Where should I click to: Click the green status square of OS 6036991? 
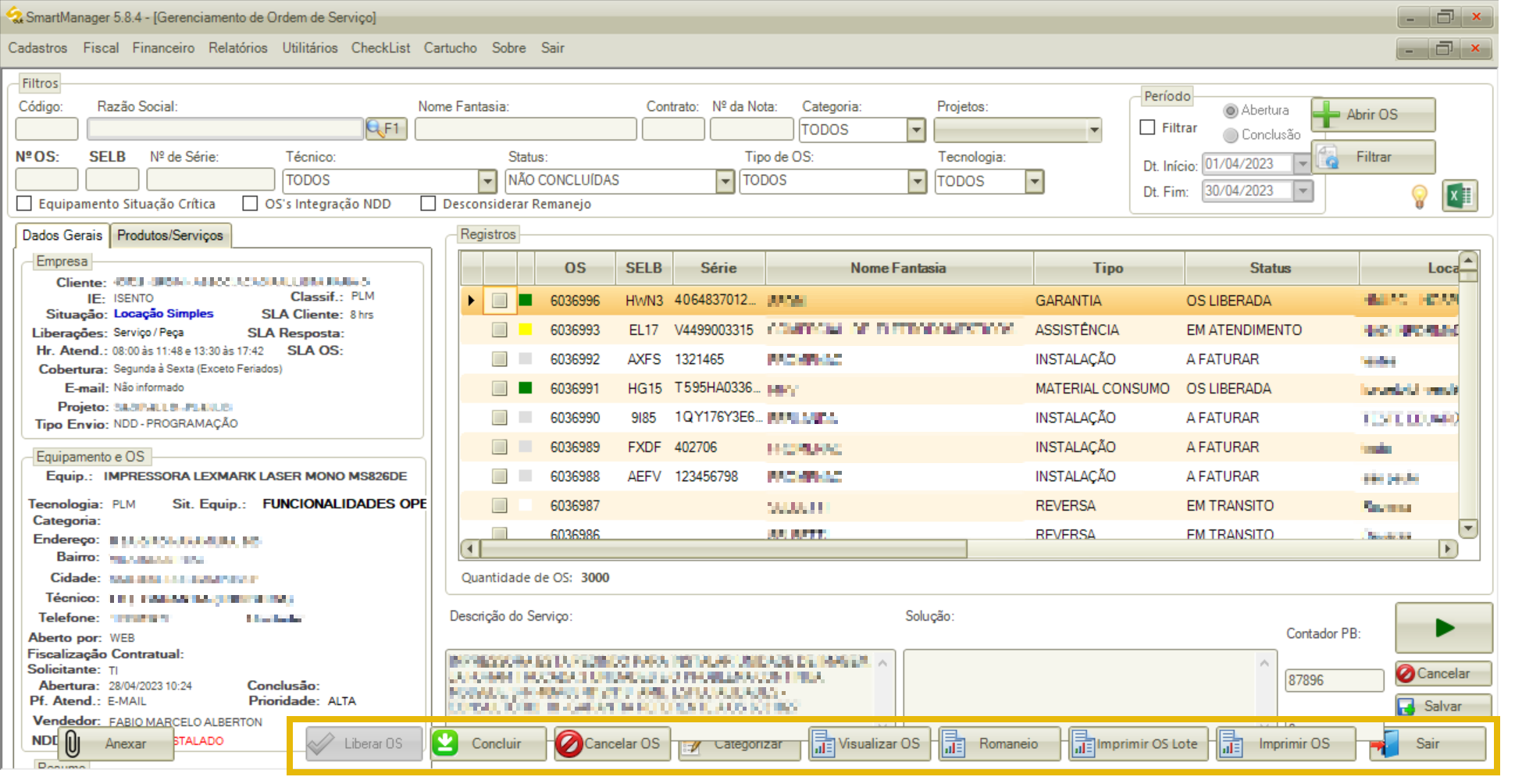click(526, 388)
